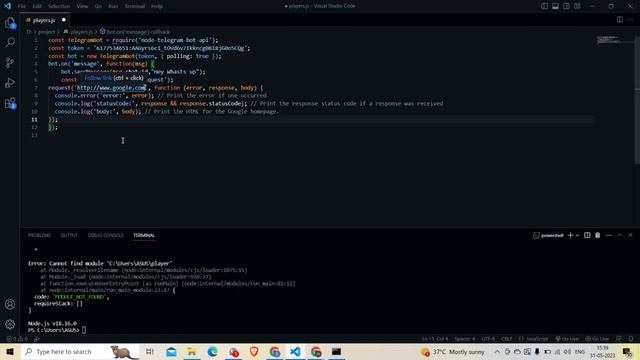Switch to the DEBUG CONSOLE tab
Image resolution: width=640 pixels, height=360 pixels.
click(x=105, y=236)
